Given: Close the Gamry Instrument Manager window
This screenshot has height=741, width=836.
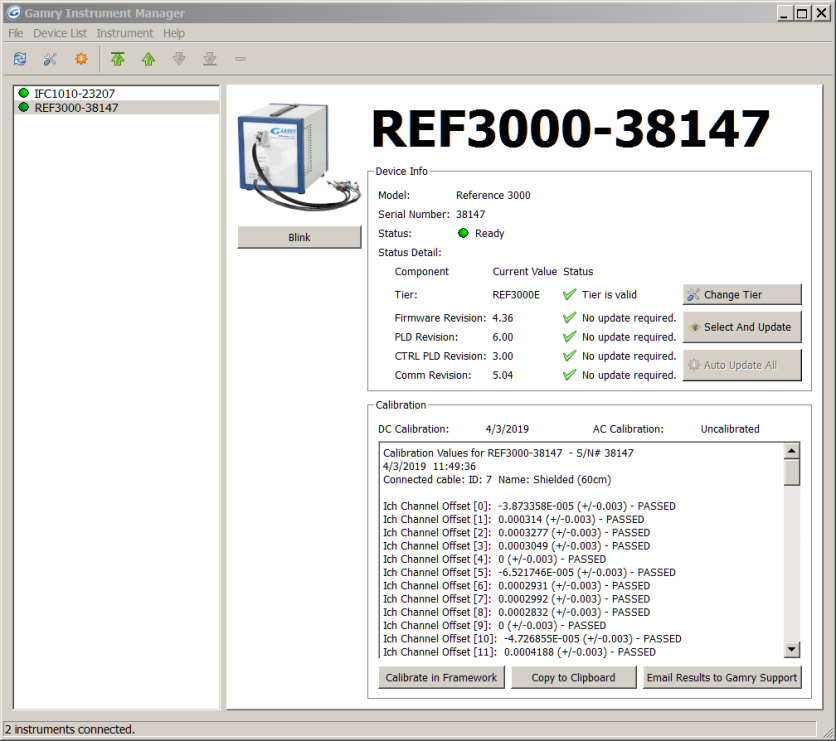Looking at the screenshot, I should point(821,13).
